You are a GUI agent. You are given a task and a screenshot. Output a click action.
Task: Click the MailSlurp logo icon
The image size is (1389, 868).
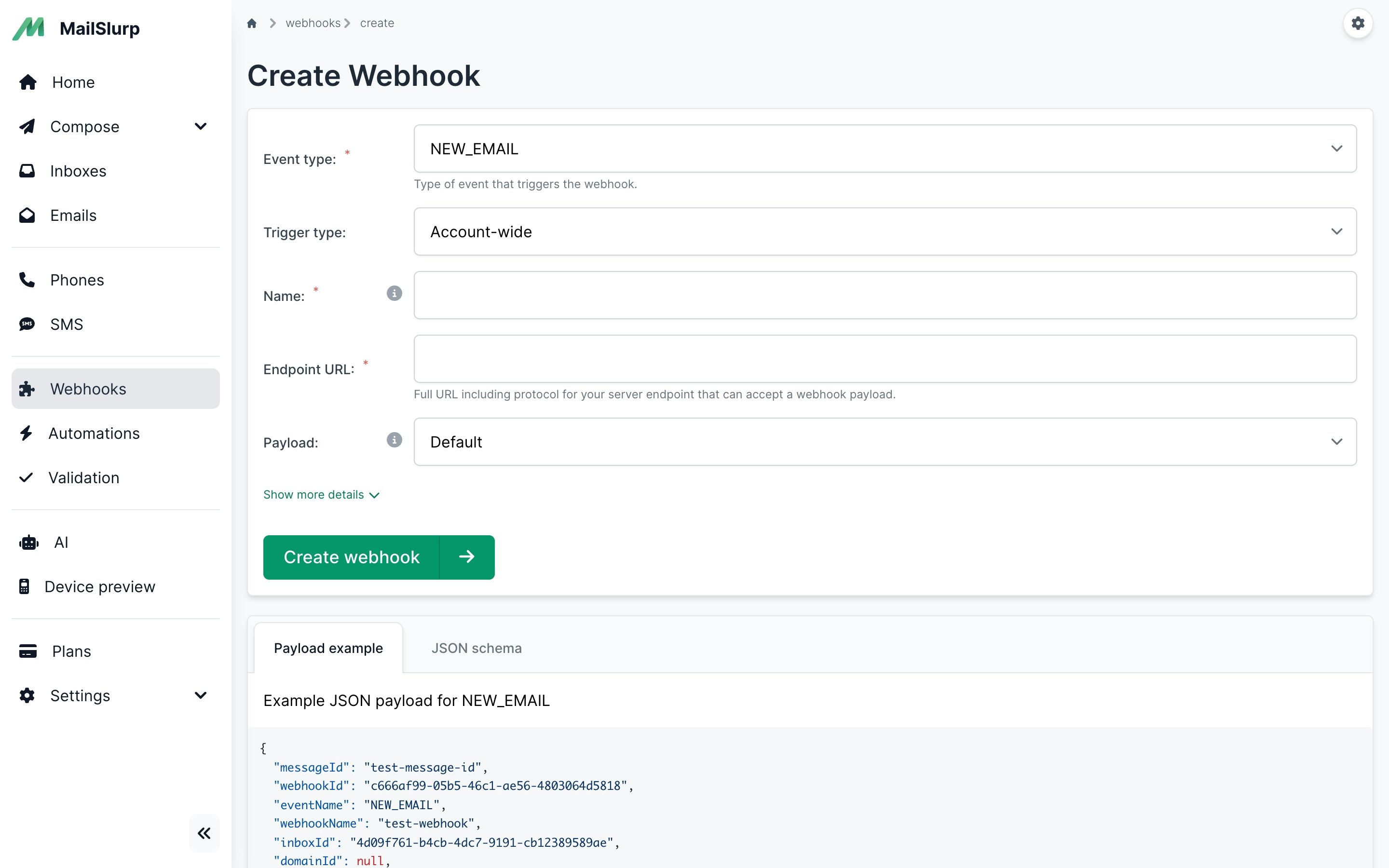(x=29, y=28)
